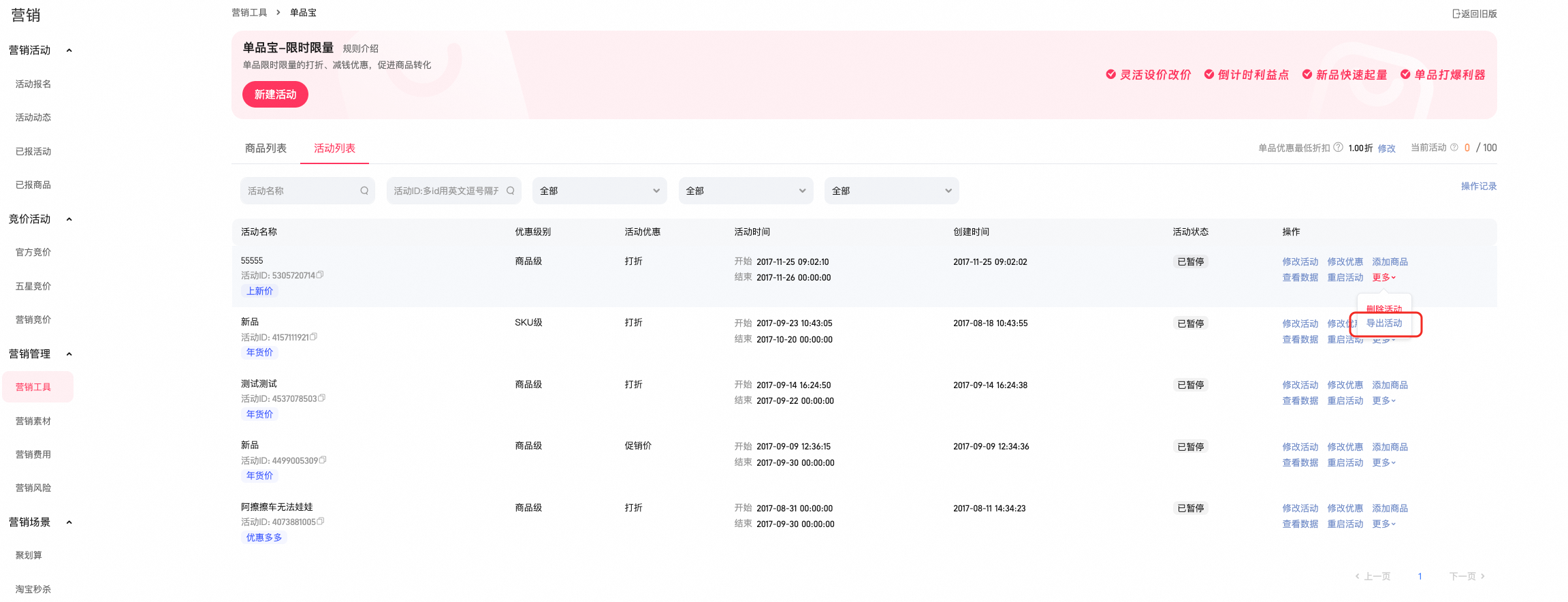Click 修改 link for minimum discount
Viewport: 1568px width, 602px height.
[x=1386, y=148]
